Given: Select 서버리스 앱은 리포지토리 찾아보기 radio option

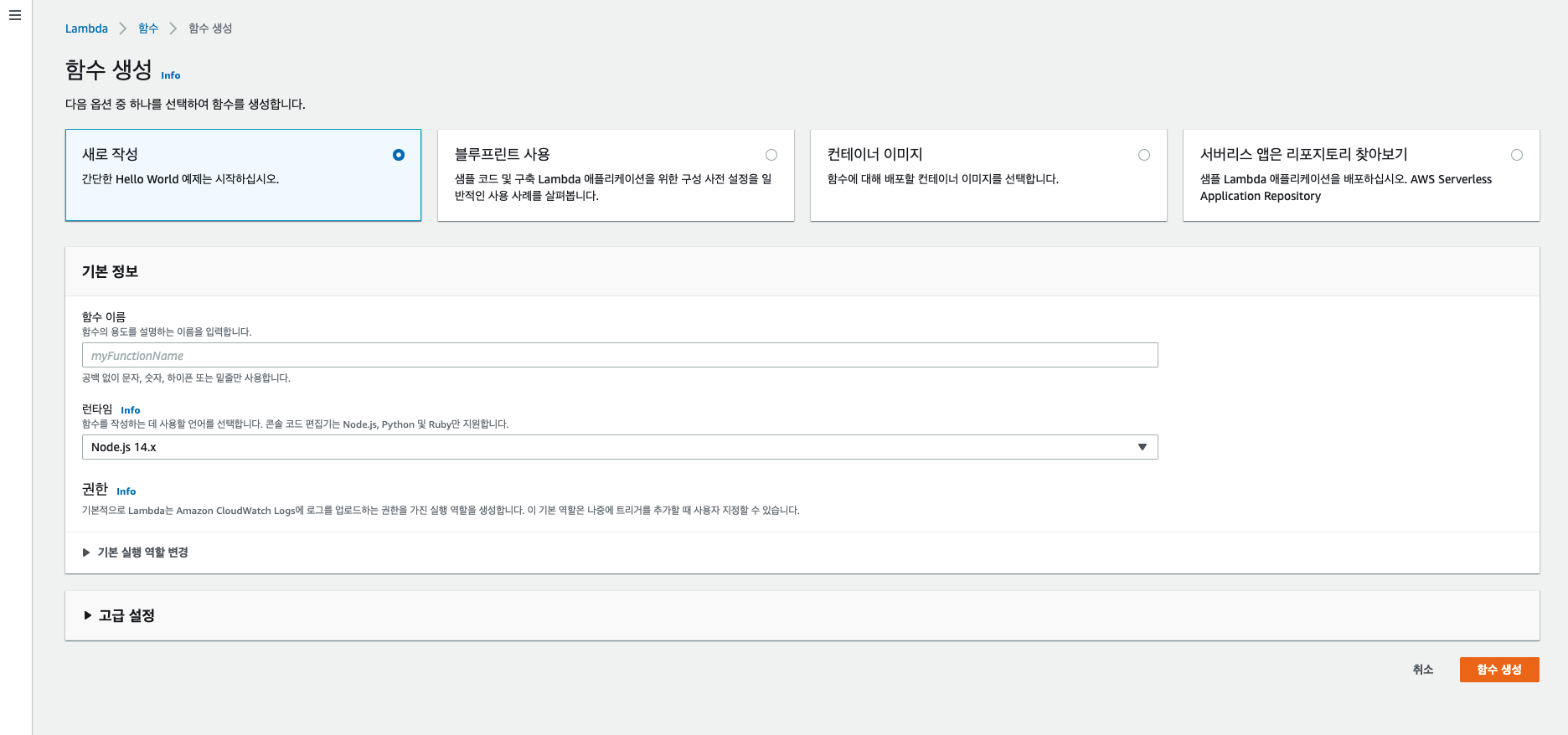Looking at the screenshot, I should [1517, 155].
